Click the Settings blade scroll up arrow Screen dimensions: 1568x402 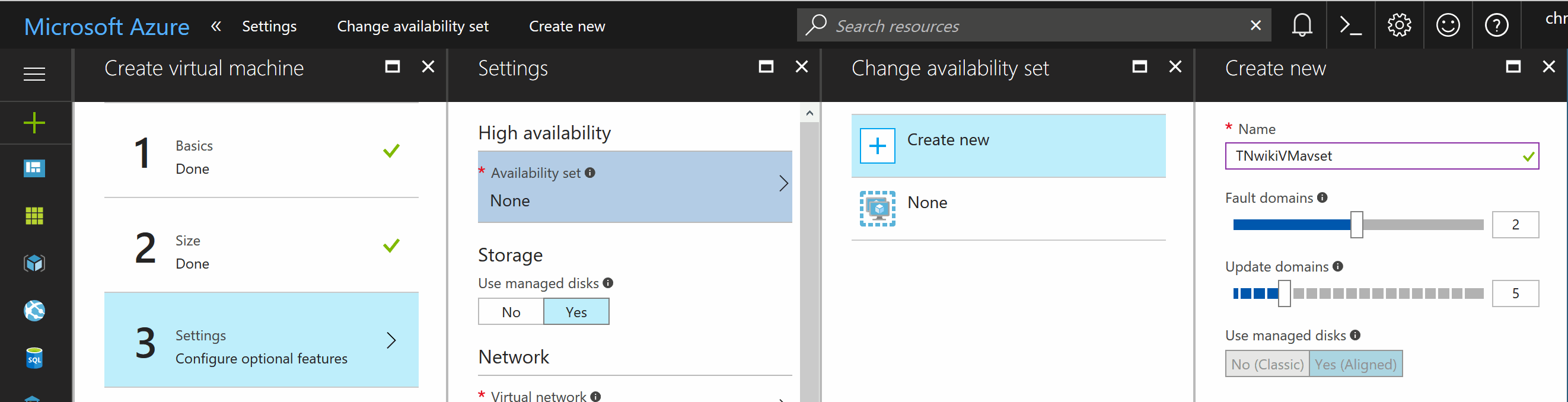point(810,113)
